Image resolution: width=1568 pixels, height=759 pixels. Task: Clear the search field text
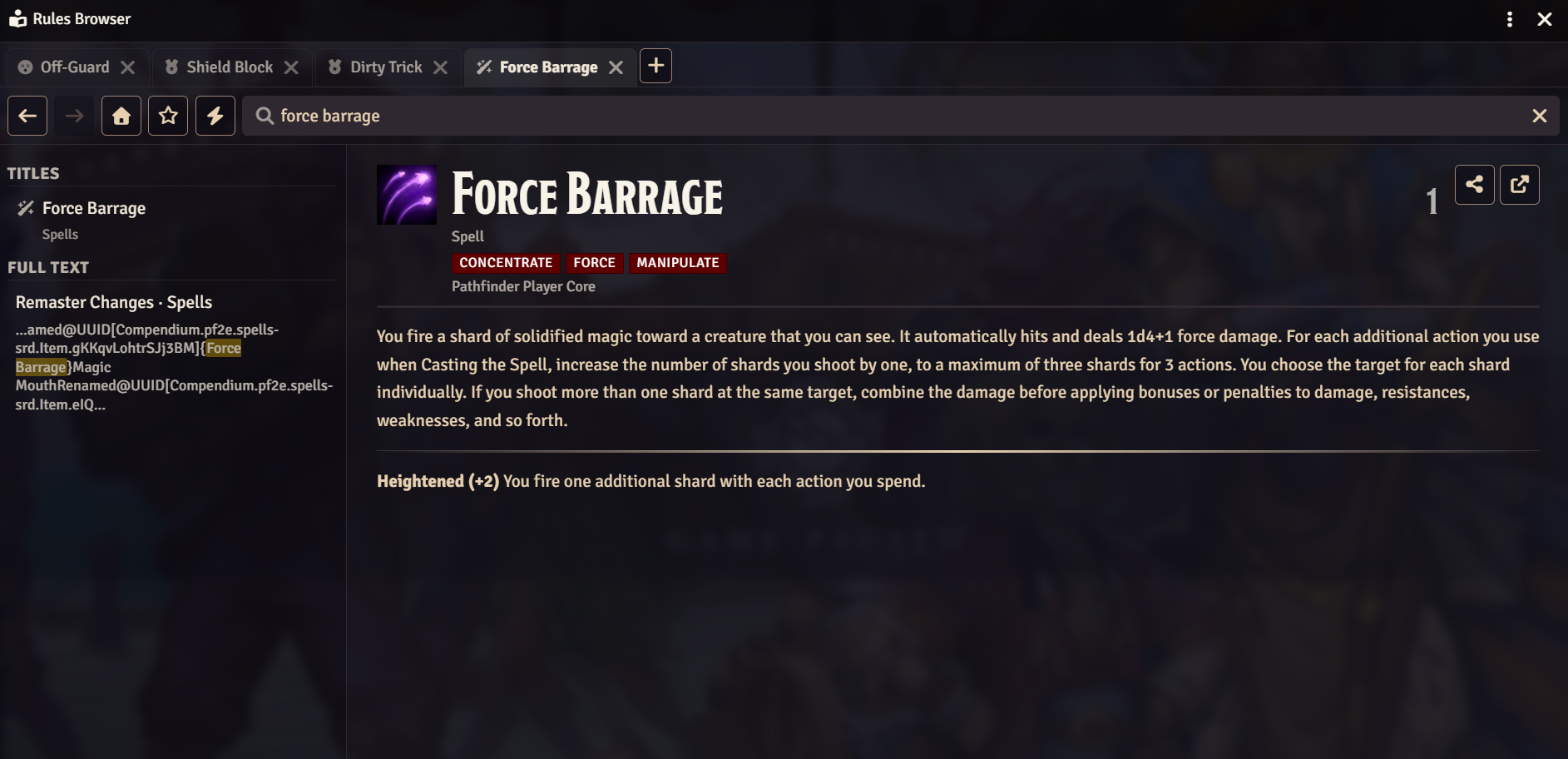coord(1540,116)
